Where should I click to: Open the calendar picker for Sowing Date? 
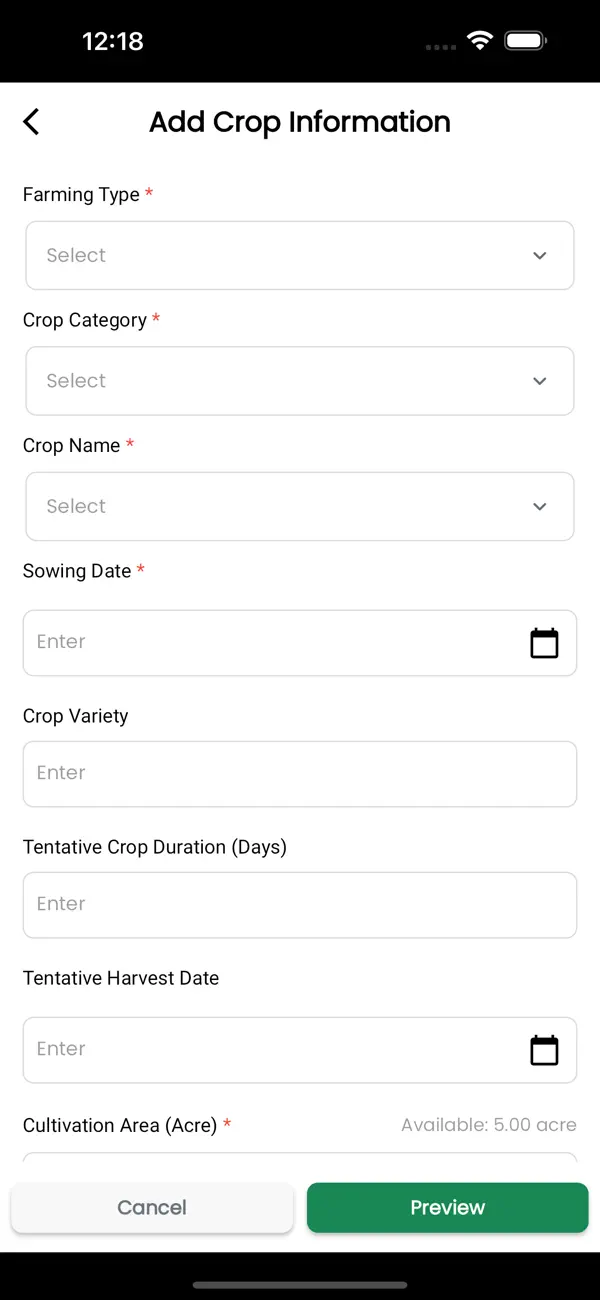tap(544, 643)
